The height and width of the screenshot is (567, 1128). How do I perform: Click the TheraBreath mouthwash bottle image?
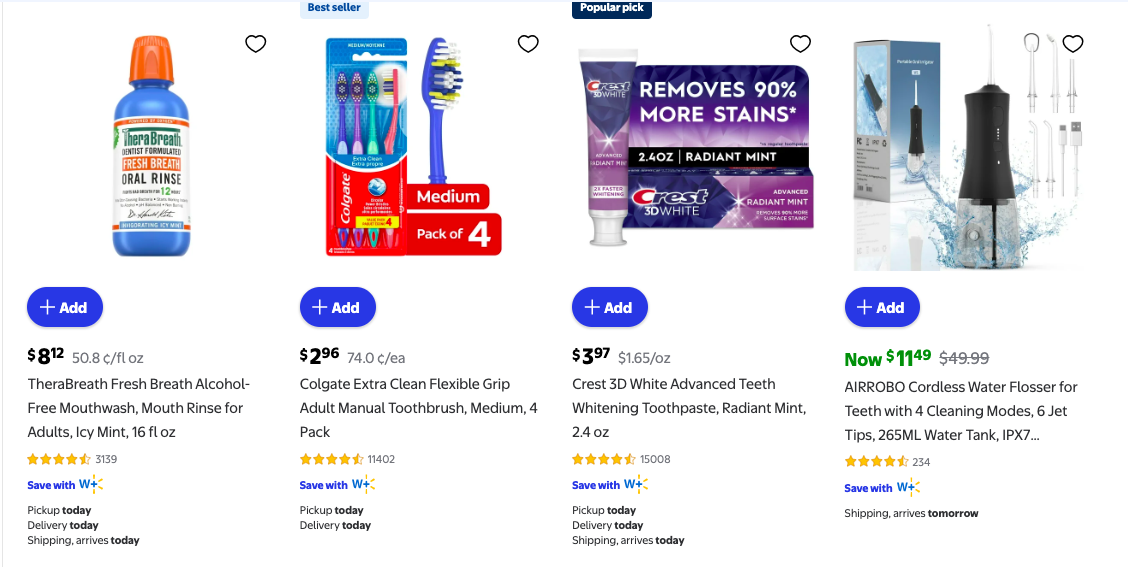pyautogui.click(x=151, y=148)
